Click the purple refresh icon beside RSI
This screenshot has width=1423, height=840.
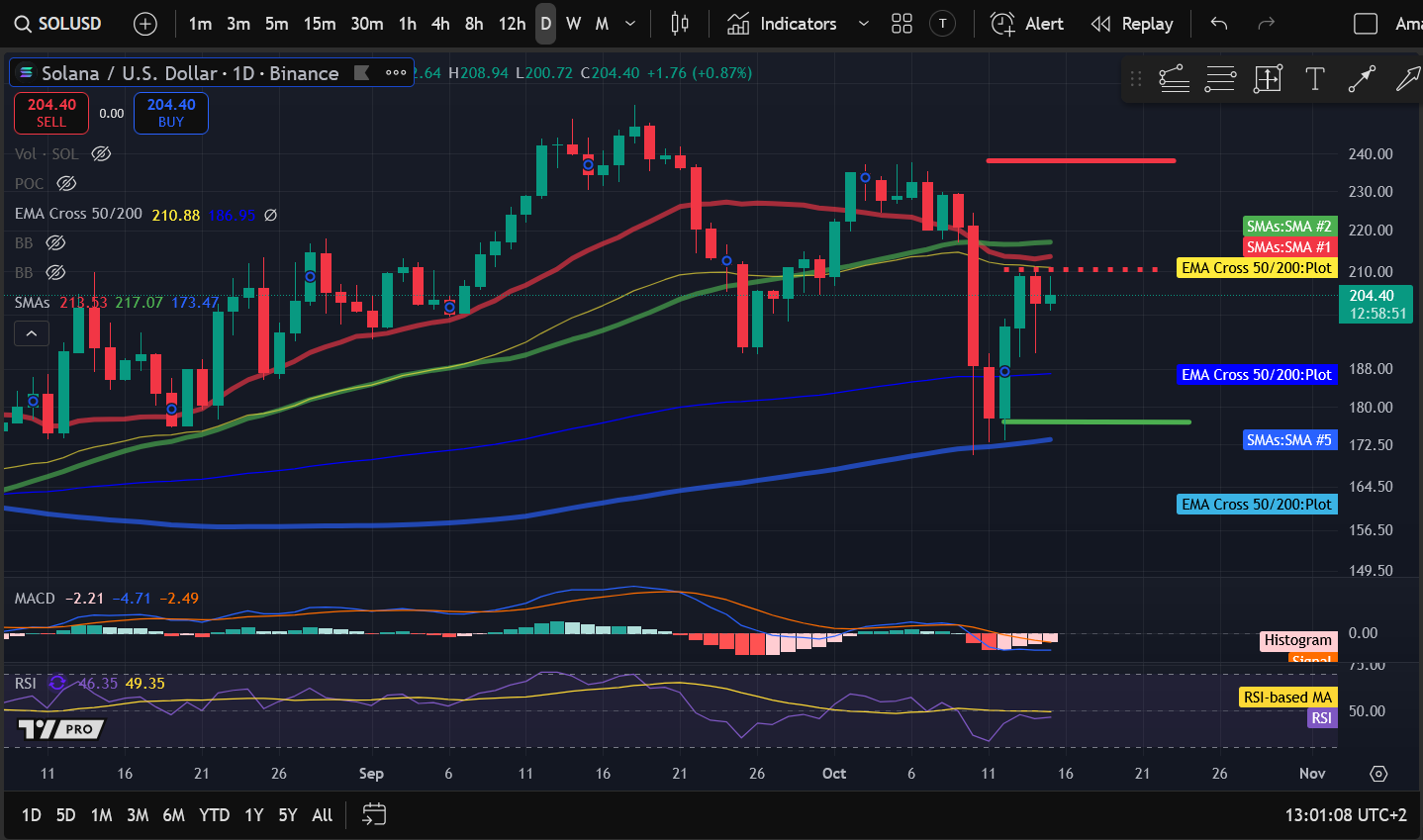tap(57, 683)
